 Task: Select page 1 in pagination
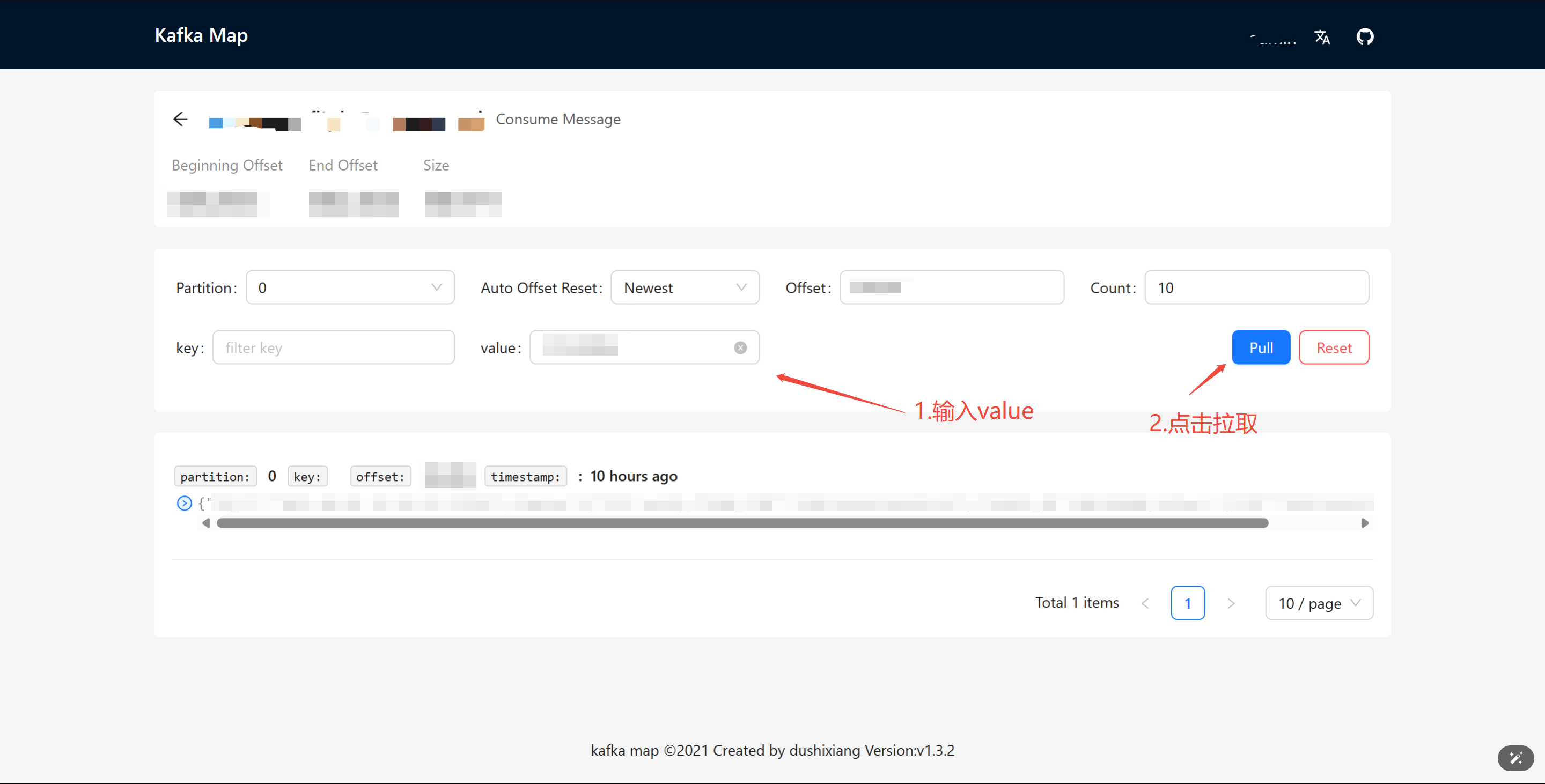click(x=1187, y=603)
